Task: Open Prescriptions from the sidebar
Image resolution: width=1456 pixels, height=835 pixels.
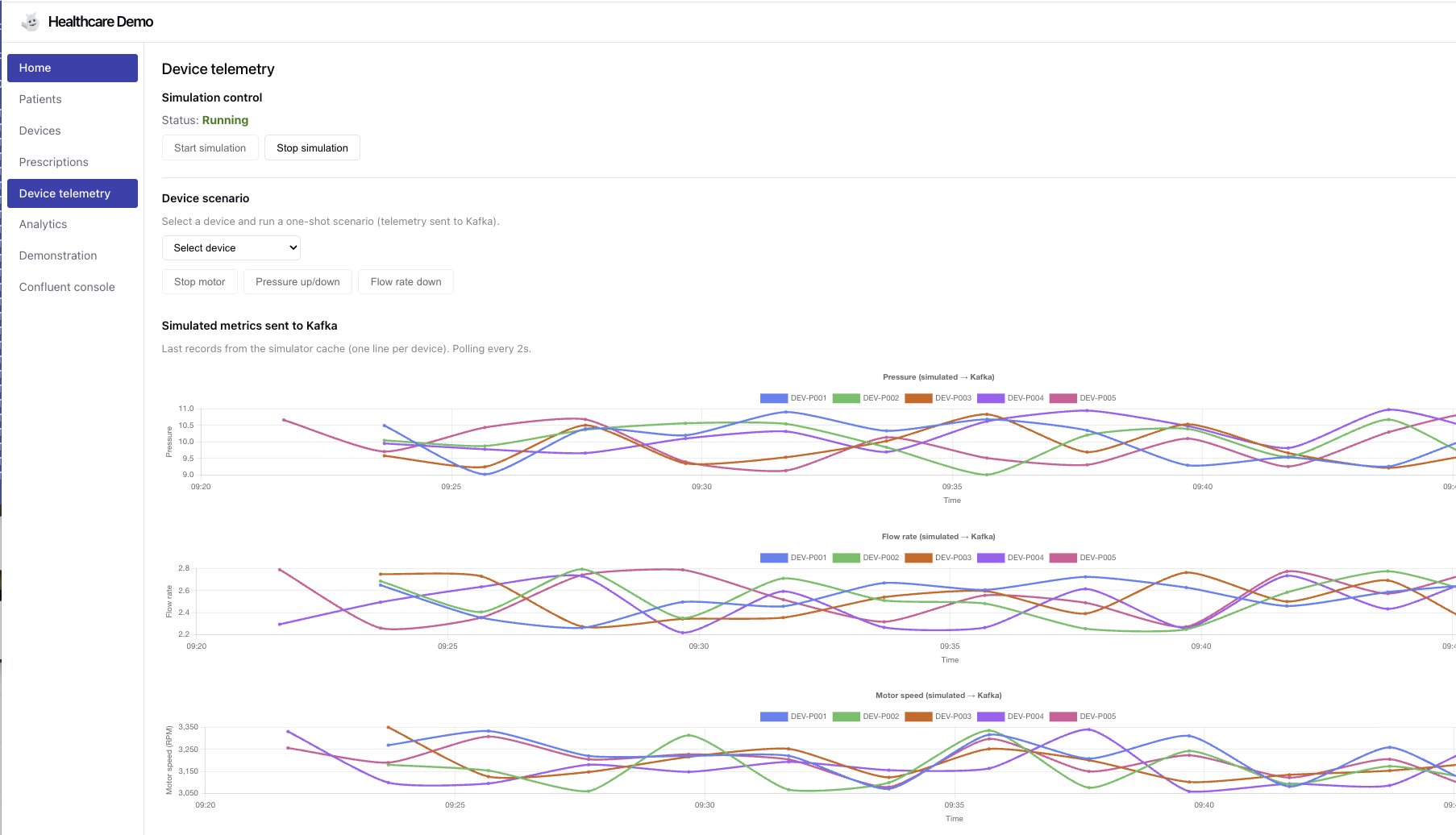Action: 54,162
